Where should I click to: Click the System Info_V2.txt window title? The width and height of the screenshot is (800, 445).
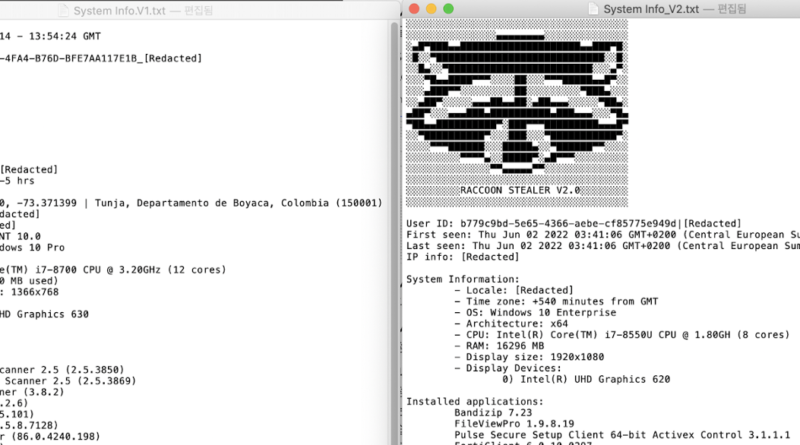pyautogui.click(x=651, y=9)
